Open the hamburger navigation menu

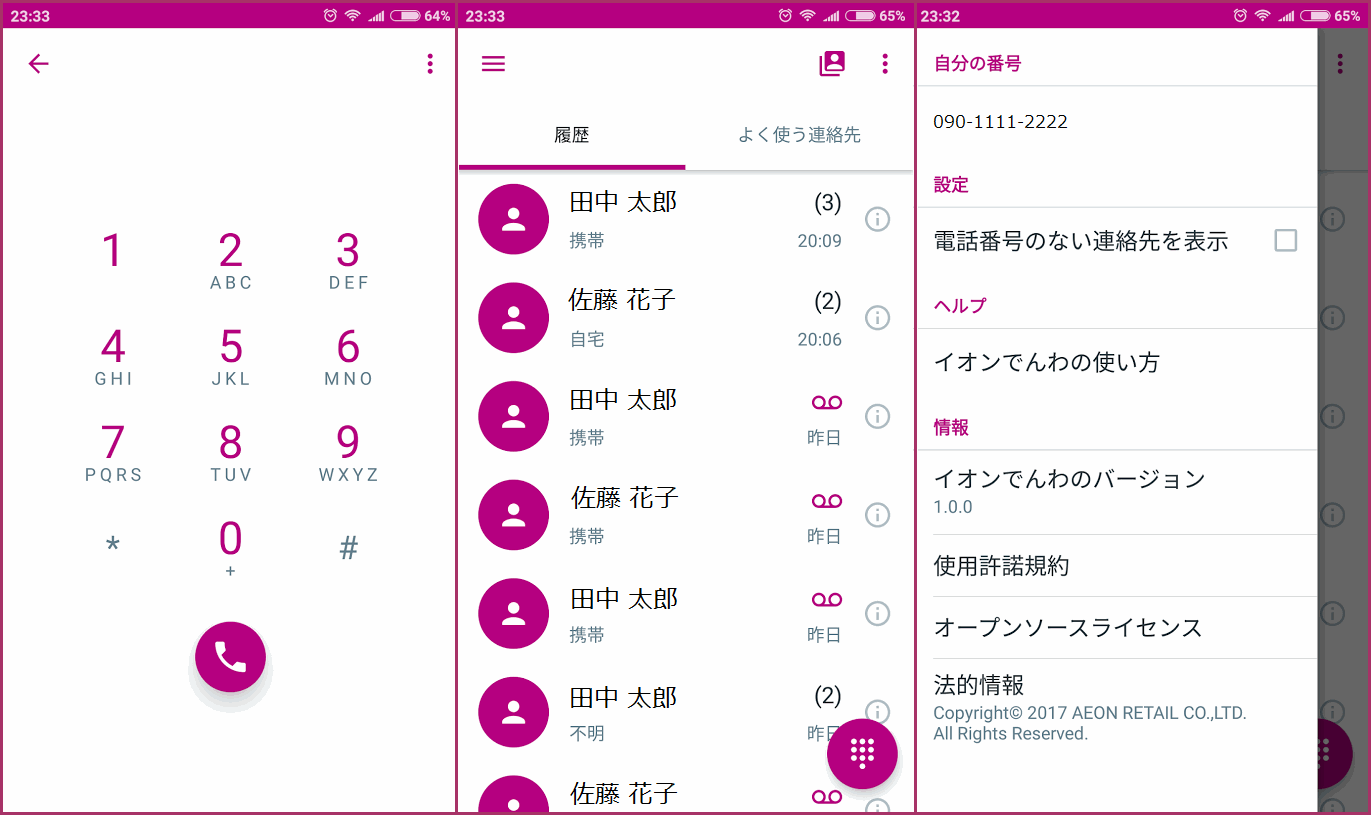[493, 64]
